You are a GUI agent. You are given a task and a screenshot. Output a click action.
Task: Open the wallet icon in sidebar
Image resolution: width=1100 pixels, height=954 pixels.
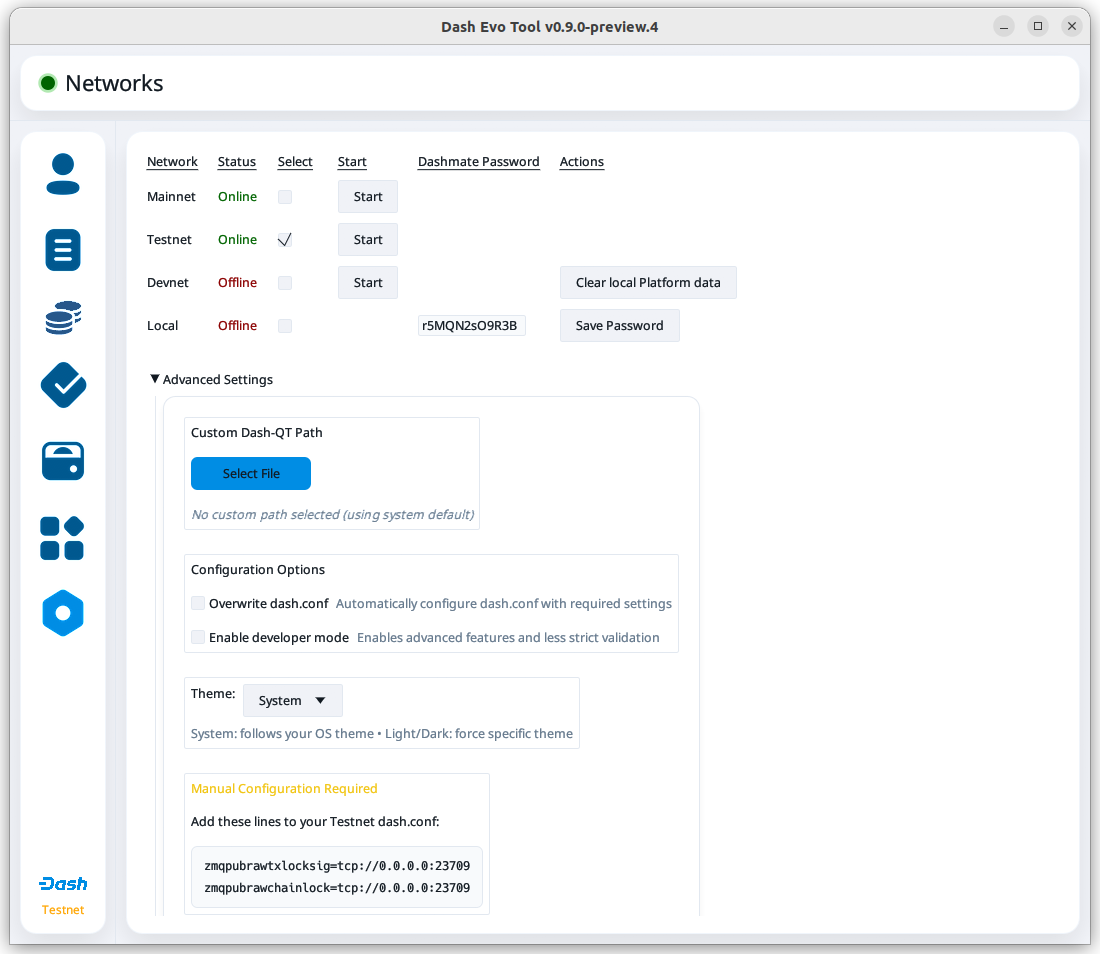click(63, 461)
